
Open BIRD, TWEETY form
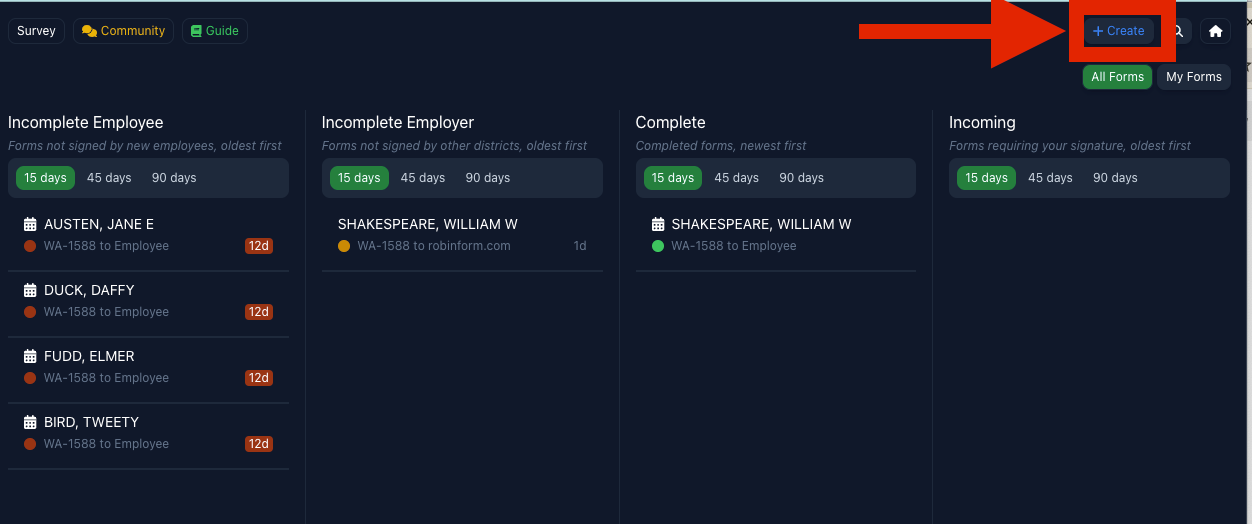tap(148, 433)
